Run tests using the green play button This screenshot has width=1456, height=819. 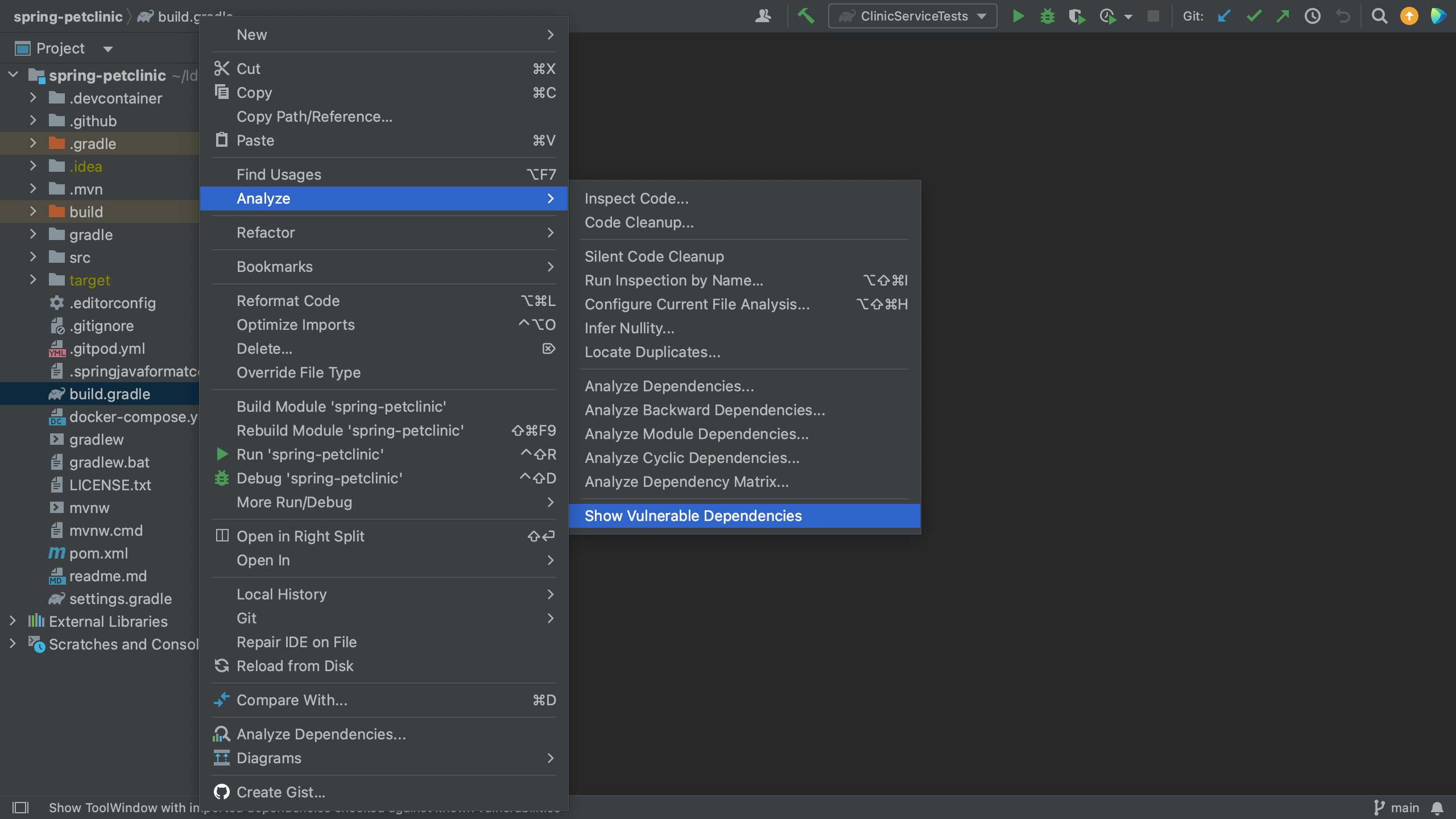click(x=1018, y=16)
